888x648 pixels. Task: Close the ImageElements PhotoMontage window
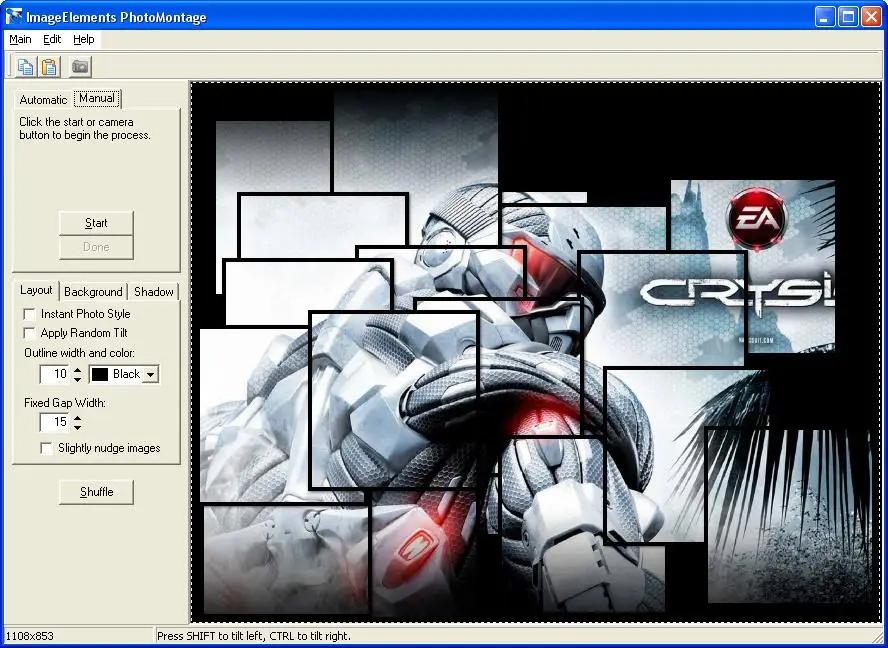pos(872,17)
